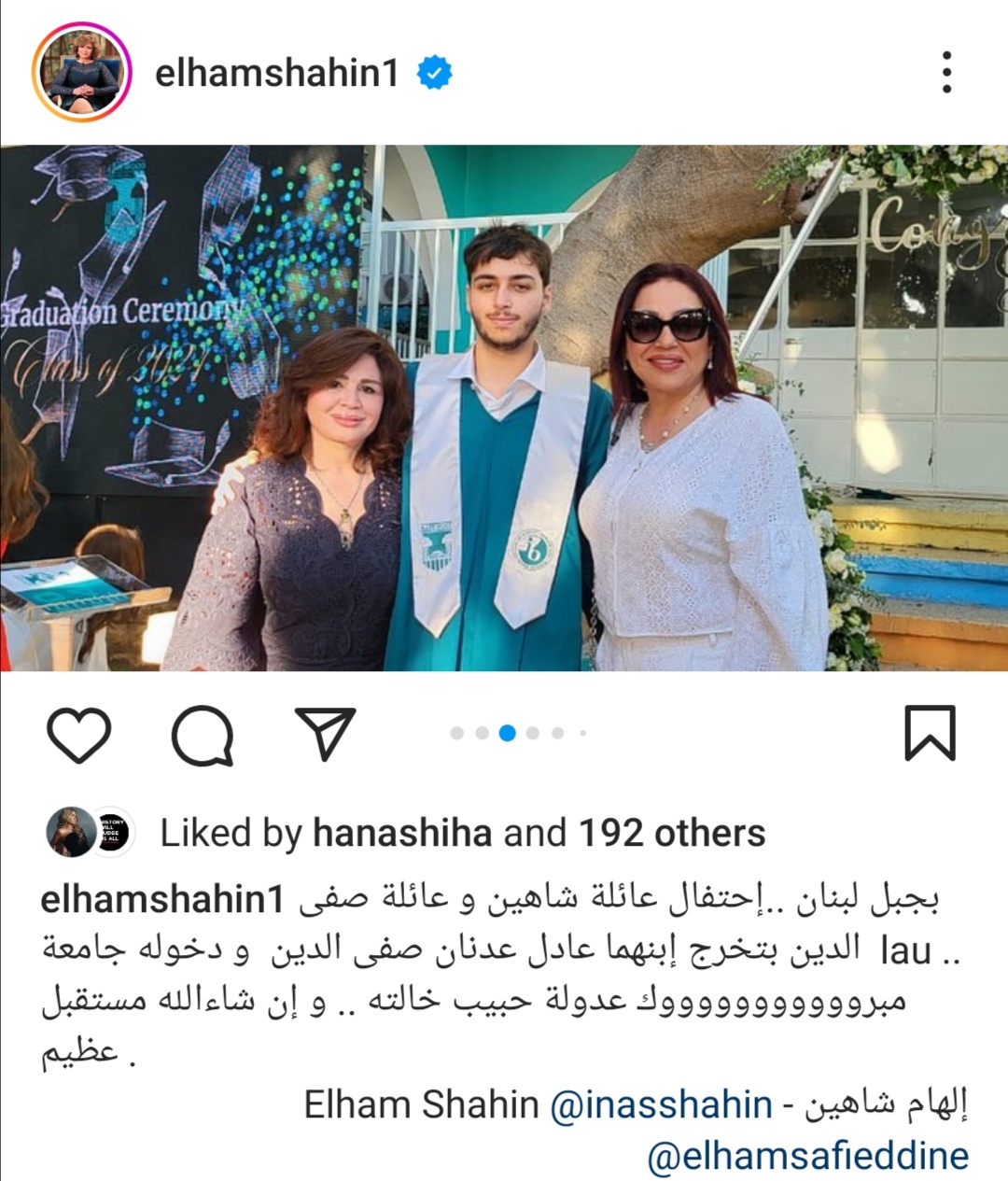Open the @elhamsafieddine mention

pos(808,1156)
